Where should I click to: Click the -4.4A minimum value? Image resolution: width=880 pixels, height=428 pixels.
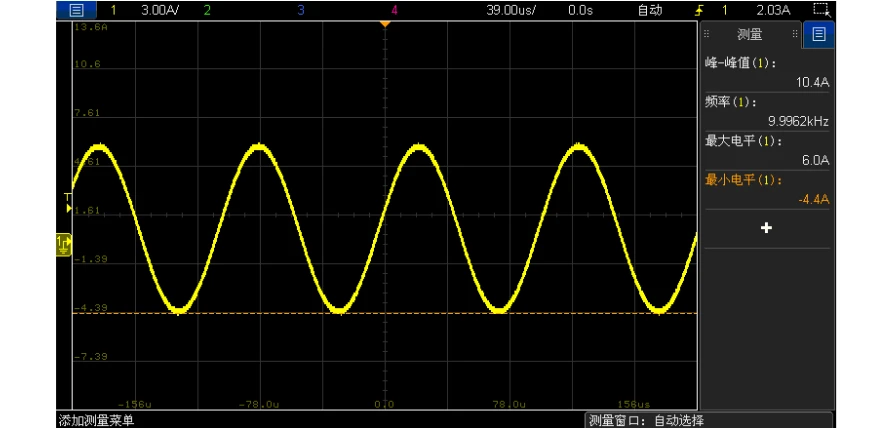[813, 199]
